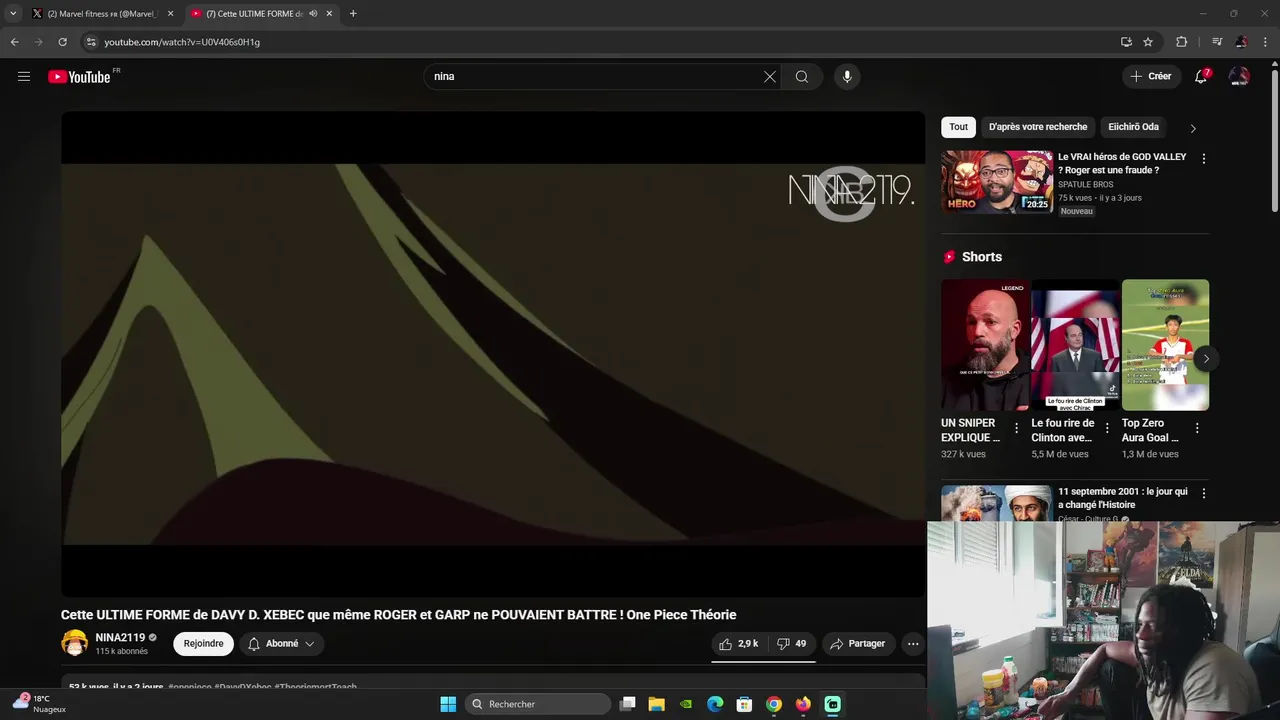Screen dimensions: 1280x720
Task: Dislike the video with thumbs down
Action: point(792,644)
